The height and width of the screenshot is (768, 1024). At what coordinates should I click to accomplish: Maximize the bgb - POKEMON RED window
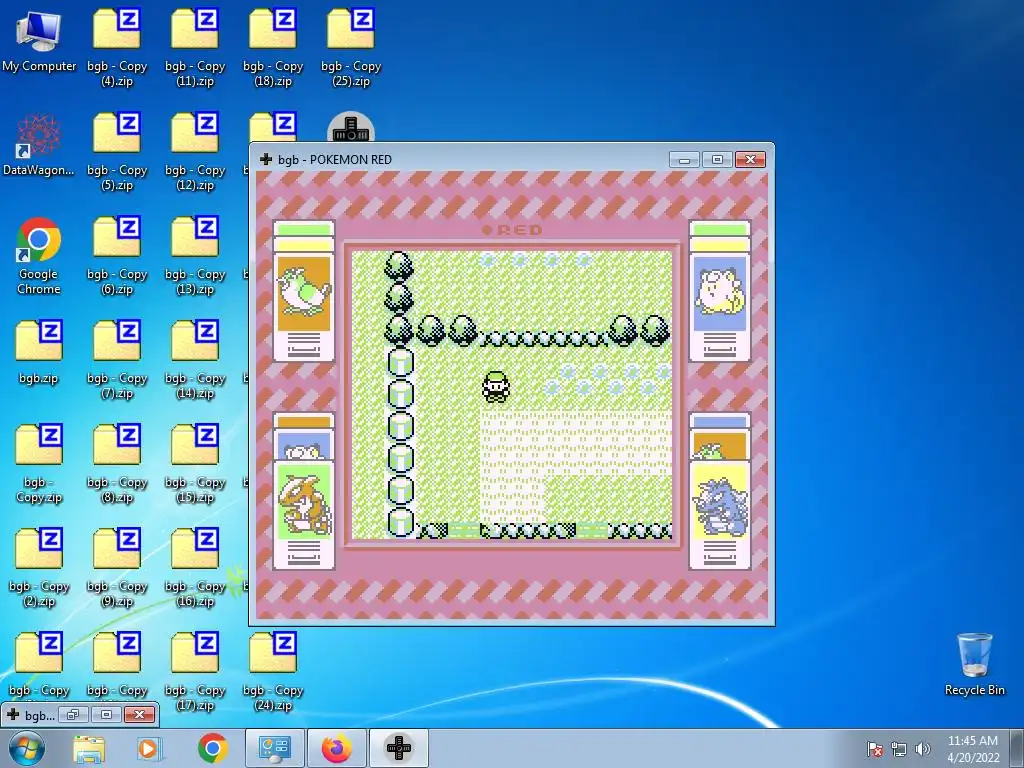click(717, 160)
